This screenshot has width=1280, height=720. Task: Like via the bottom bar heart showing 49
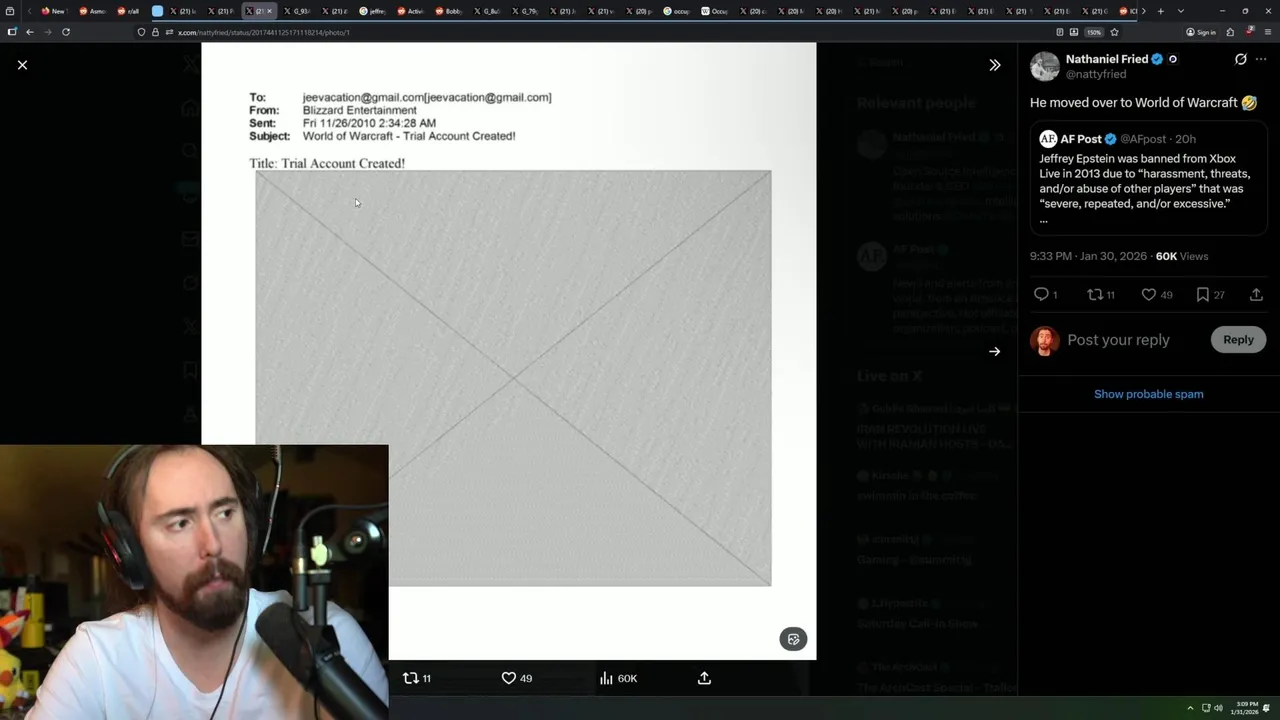click(516, 678)
